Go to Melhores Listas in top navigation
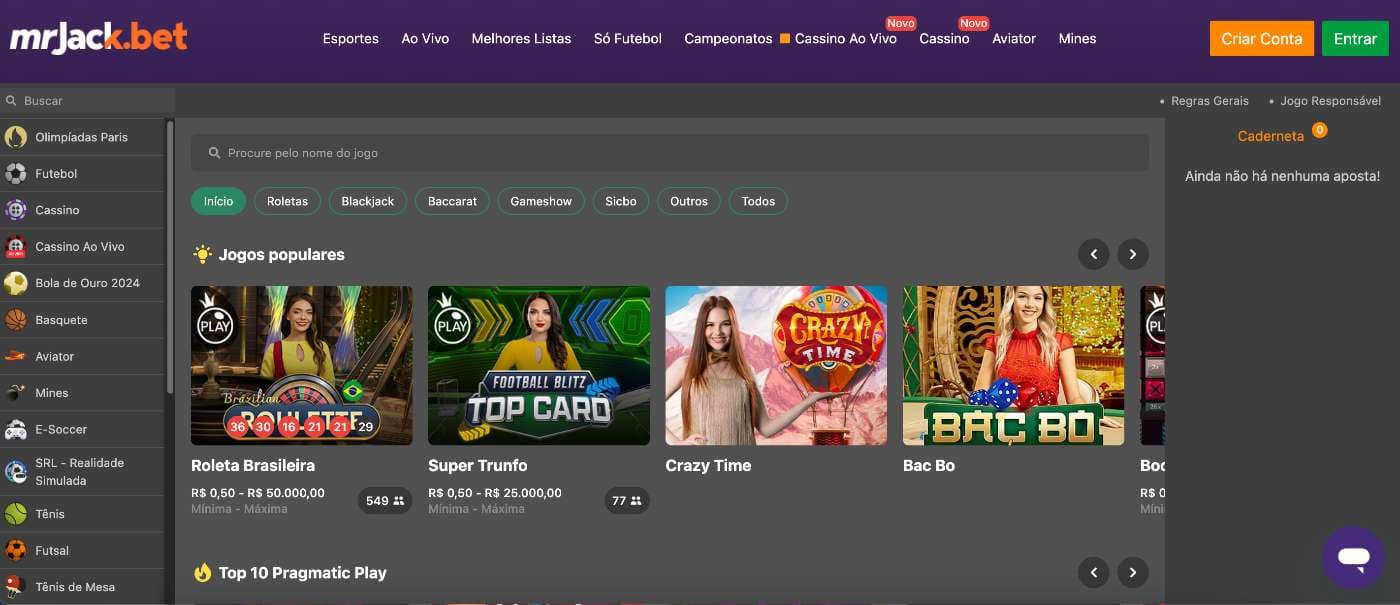 point(521,39)
